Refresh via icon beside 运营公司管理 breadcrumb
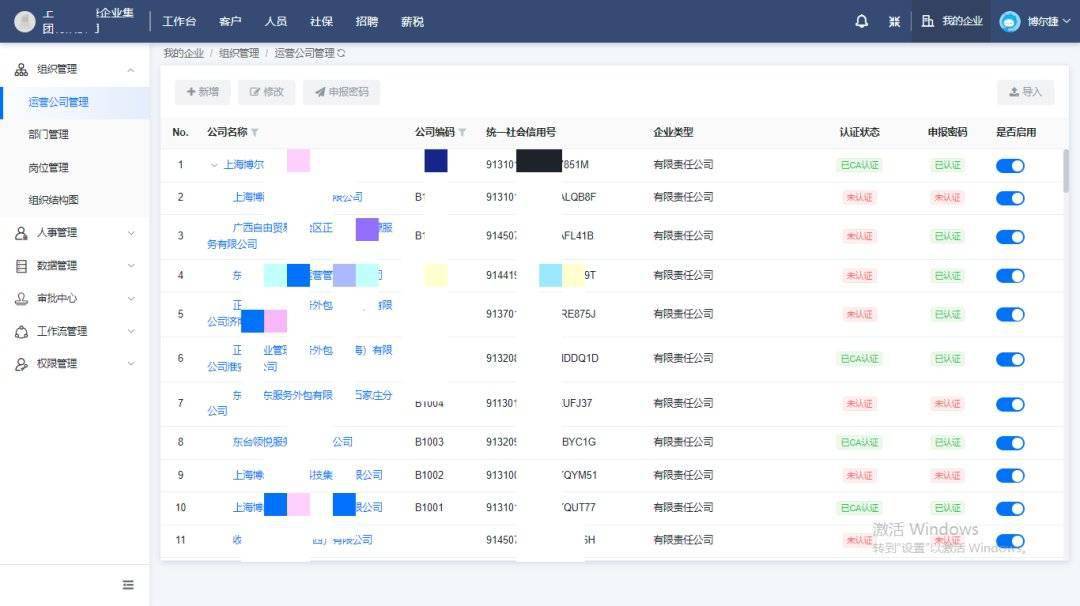Image resolution: width=1080 pixels, height=606 pixels. [x=341, y=53]
